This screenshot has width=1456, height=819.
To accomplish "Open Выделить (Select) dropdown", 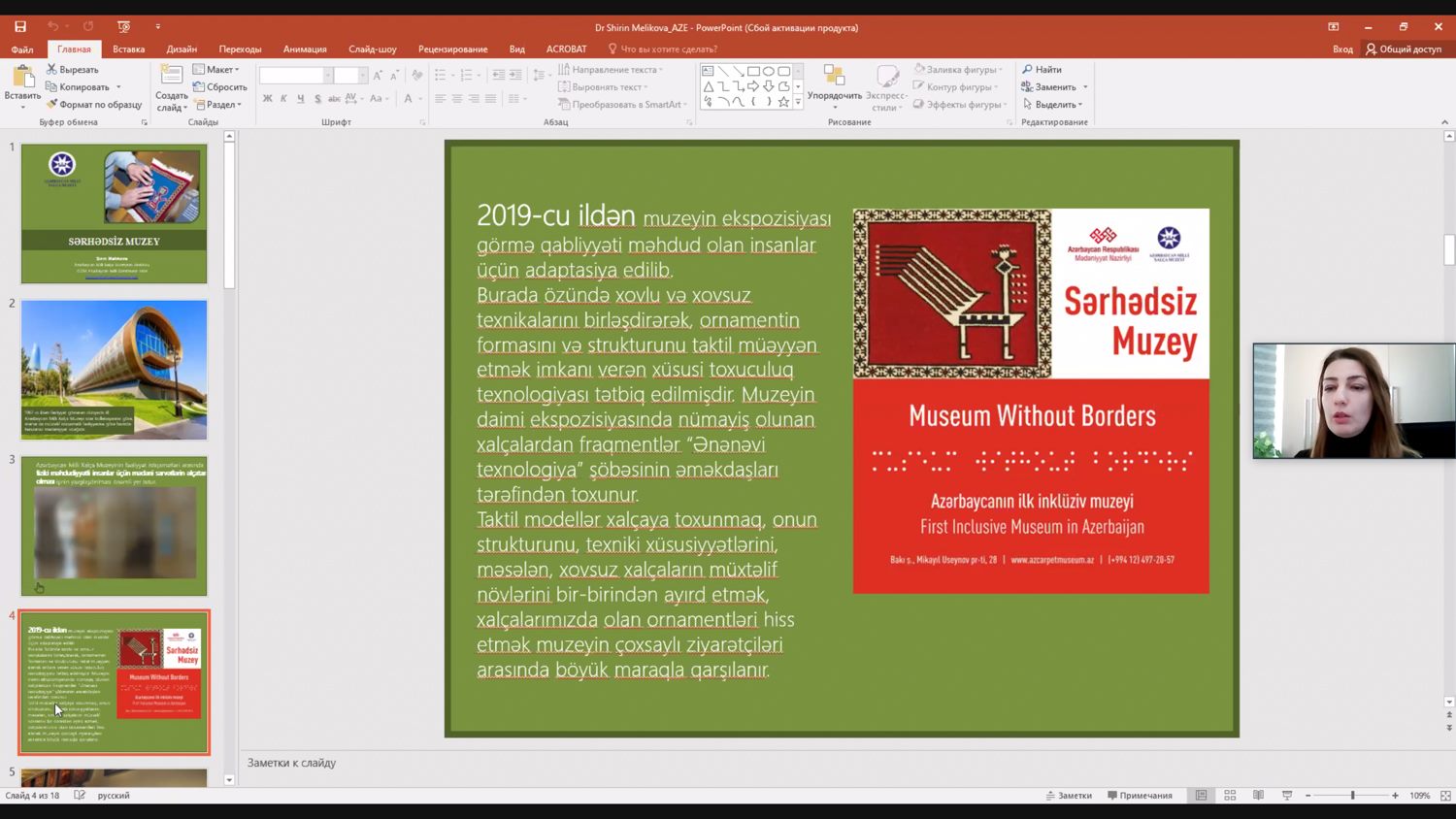I will tap(1052, 105).
